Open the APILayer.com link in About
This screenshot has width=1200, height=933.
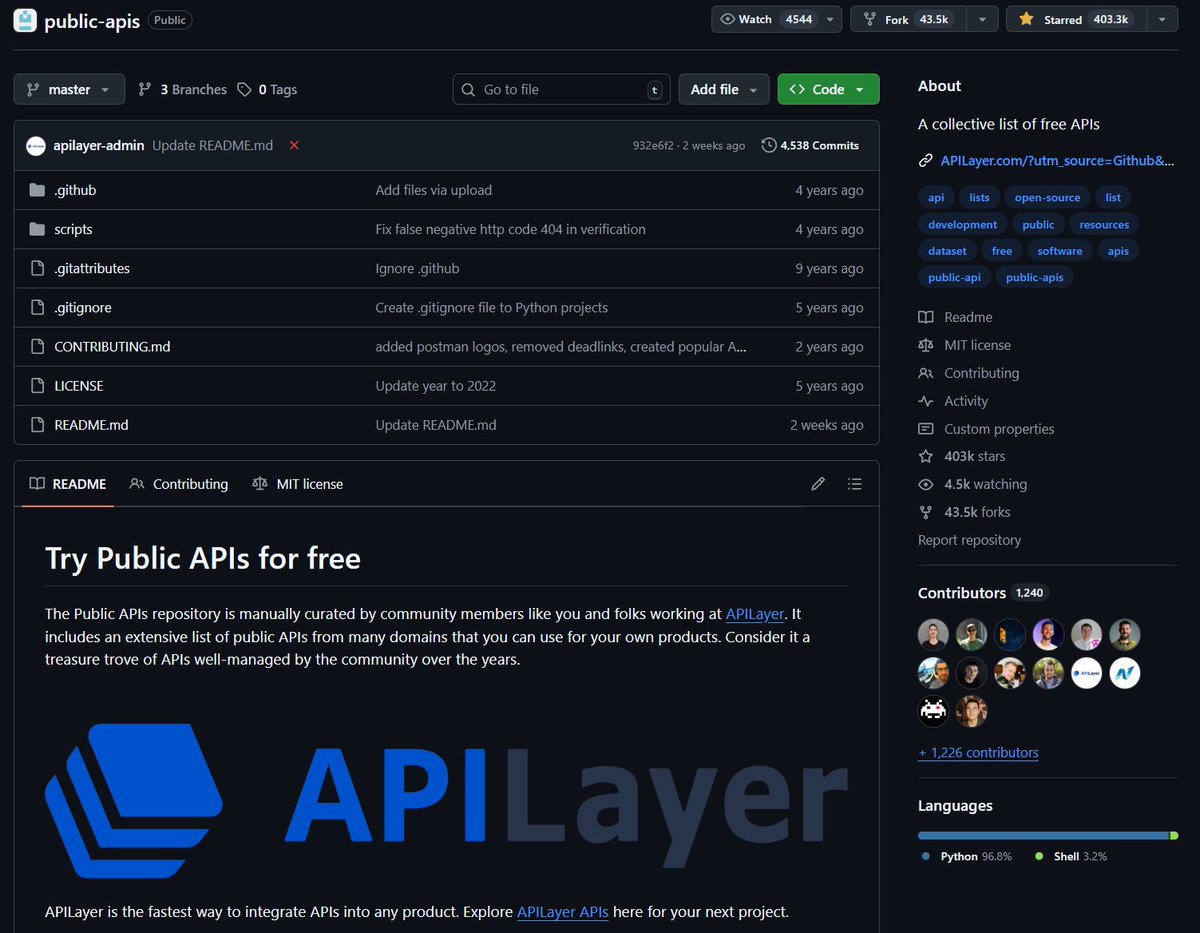pyautogui.click(x=1057, y=160)
